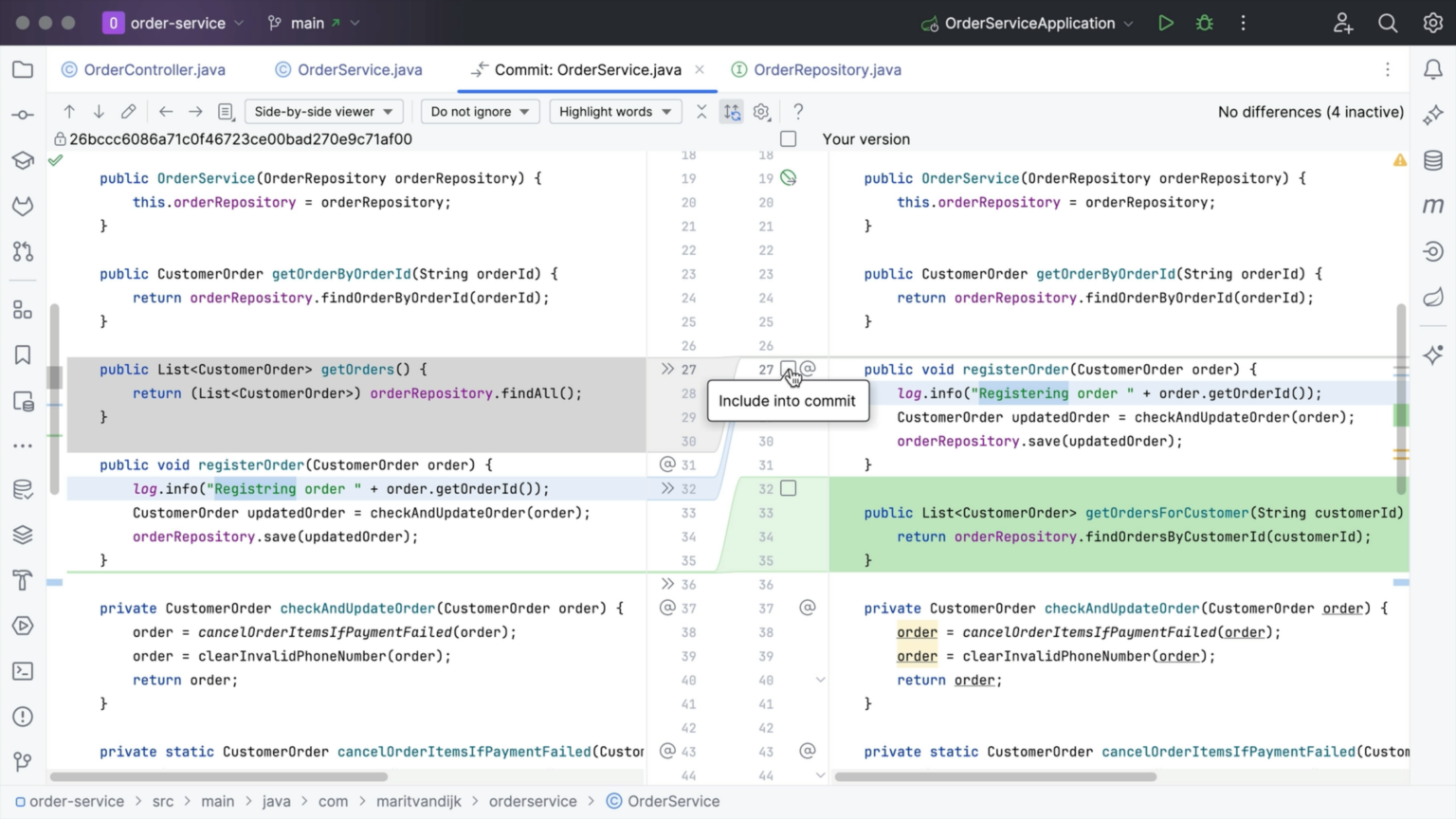Check the Include into commit checkbox on line 27
This screenshot has width=1456, height=819.
pos(789,370)
